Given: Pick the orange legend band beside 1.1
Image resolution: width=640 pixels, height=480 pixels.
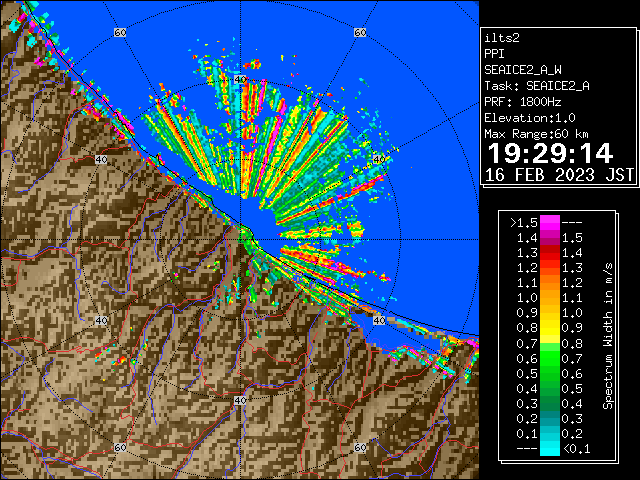Looking at the screenshot, I should click(x=550, y=283).
